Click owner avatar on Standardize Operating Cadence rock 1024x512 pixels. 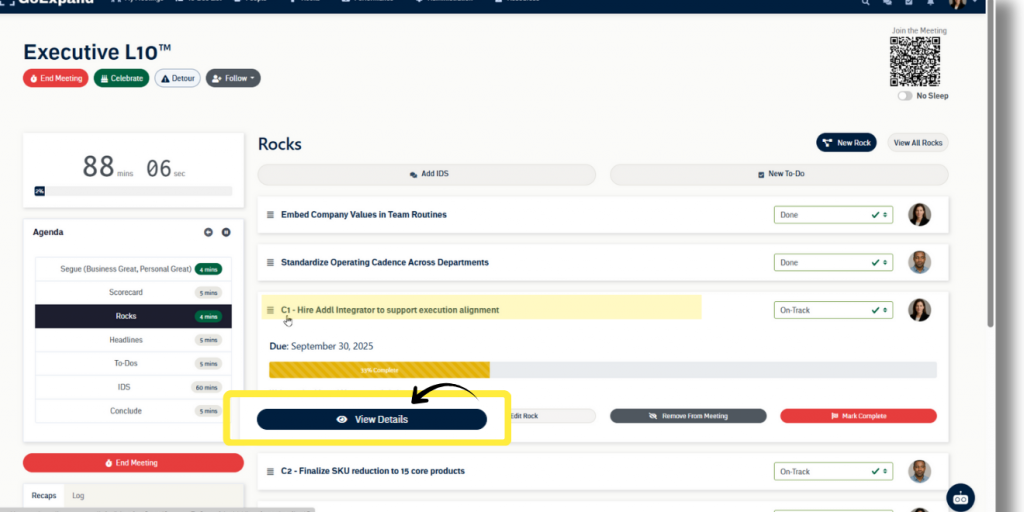coord(919,262)
